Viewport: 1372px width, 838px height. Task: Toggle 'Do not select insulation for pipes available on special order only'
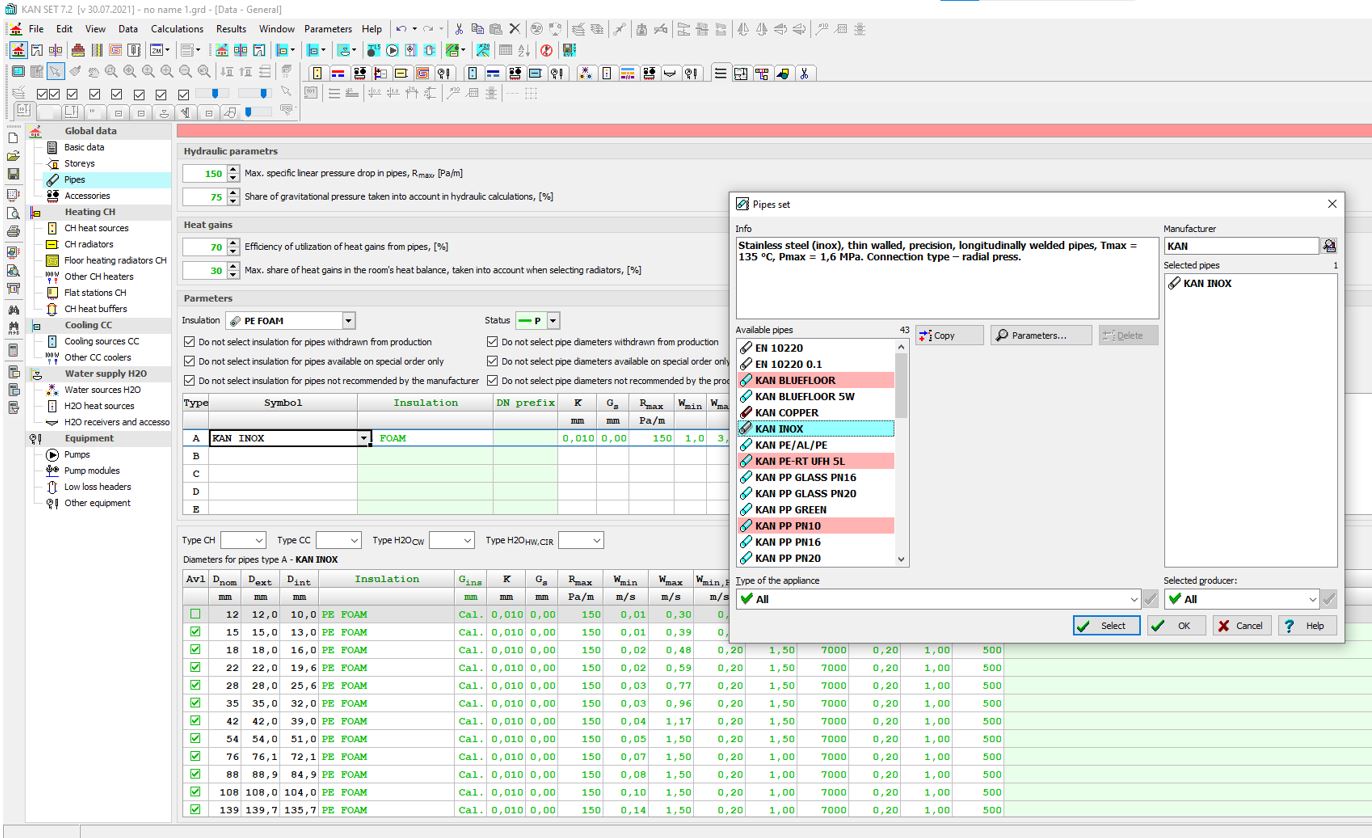190,361
